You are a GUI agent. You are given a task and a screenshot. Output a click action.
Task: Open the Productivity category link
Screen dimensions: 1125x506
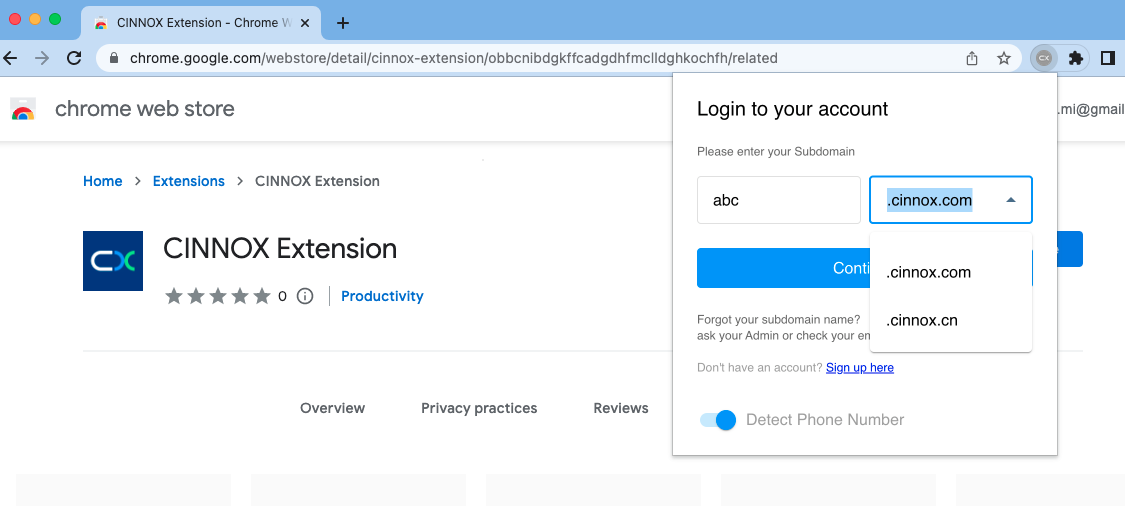[382, 296]
